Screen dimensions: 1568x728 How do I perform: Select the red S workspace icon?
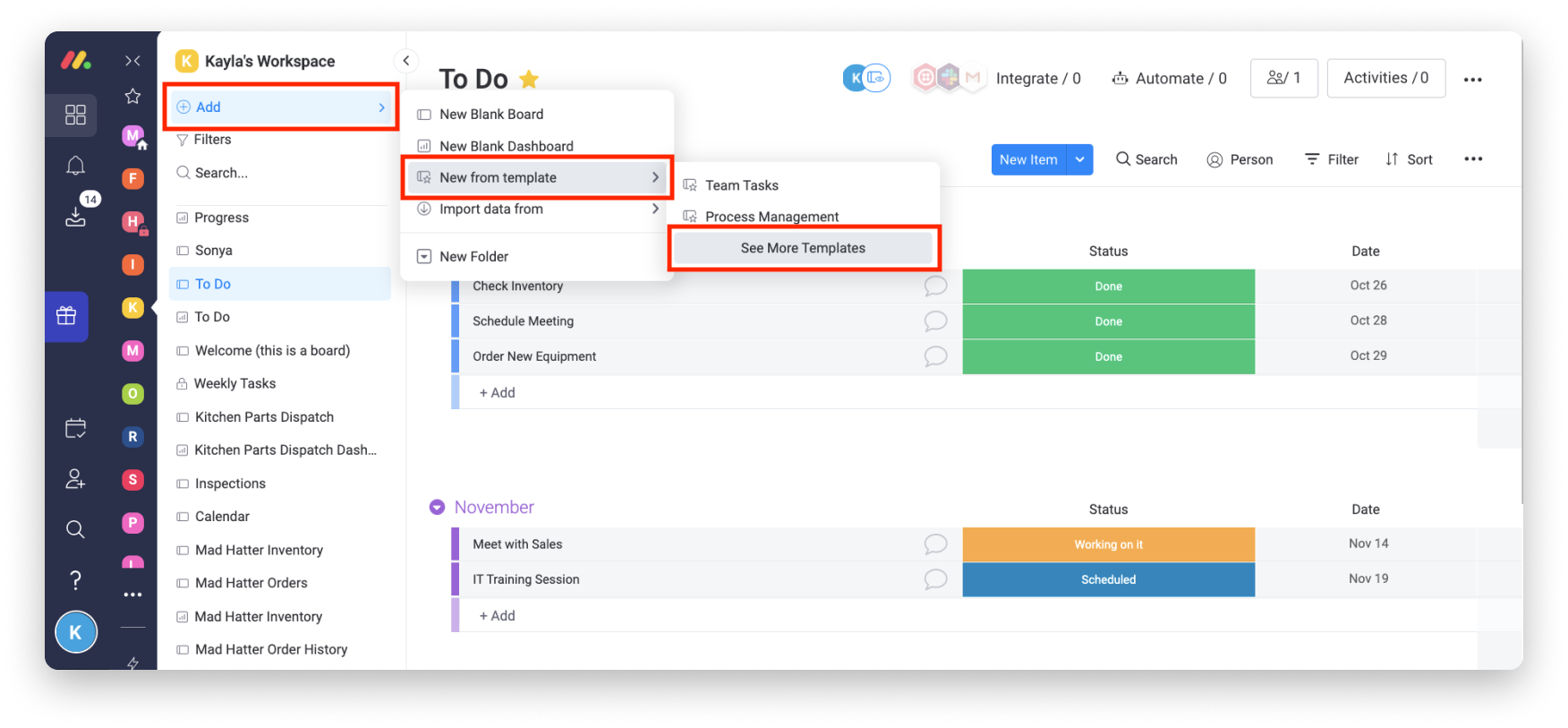(x=132, y=479)
